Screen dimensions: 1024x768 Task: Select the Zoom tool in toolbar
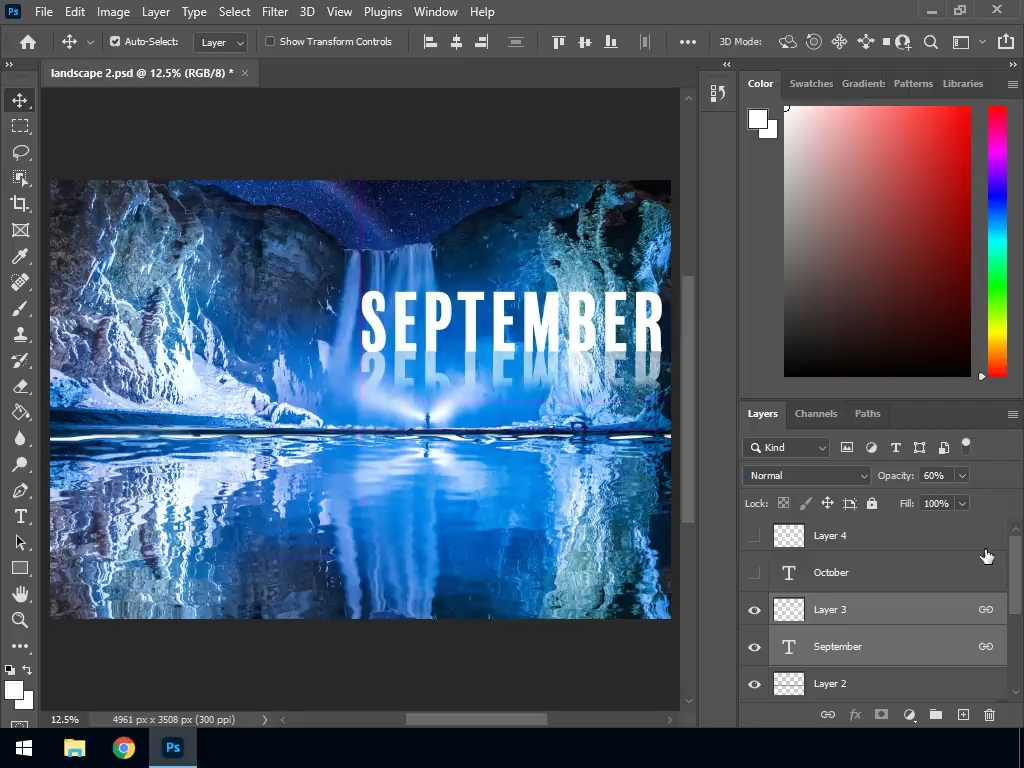[x=20, y=620]
